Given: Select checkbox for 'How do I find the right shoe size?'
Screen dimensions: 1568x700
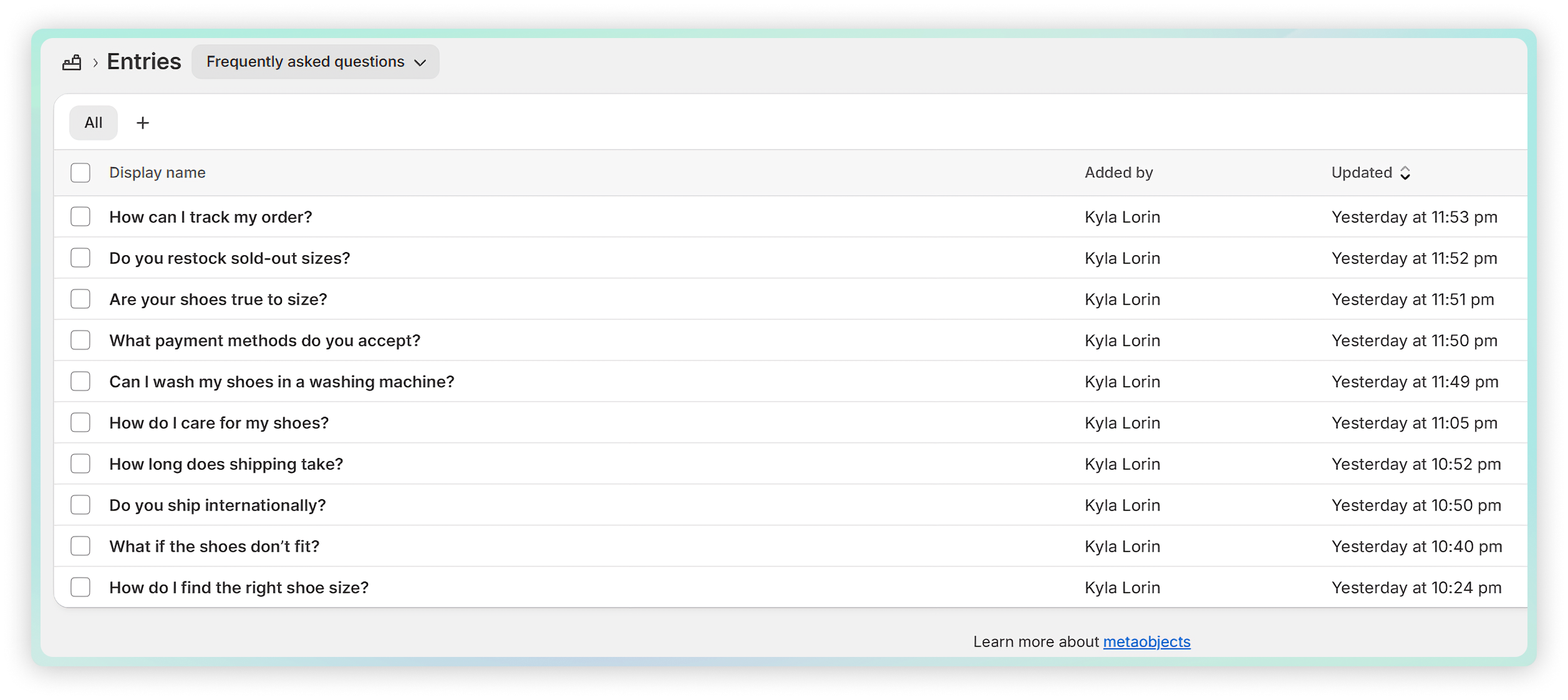Looking at the screenshot, I should point(80,588).
